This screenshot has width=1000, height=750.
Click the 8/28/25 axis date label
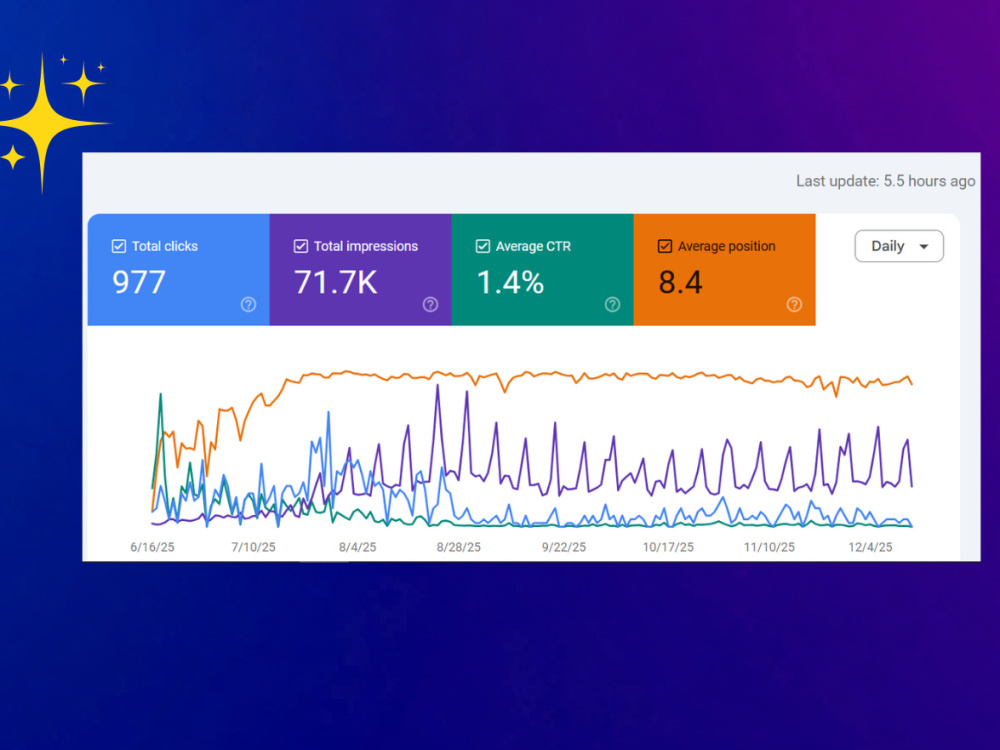pos(459,547)
